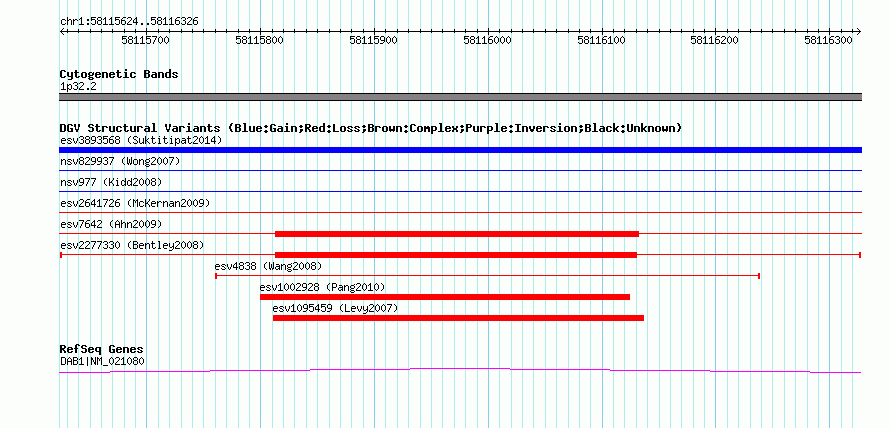Click the red esv1002928 loss bar
Screen dimensions: 890x428
[x=445, y=297]
